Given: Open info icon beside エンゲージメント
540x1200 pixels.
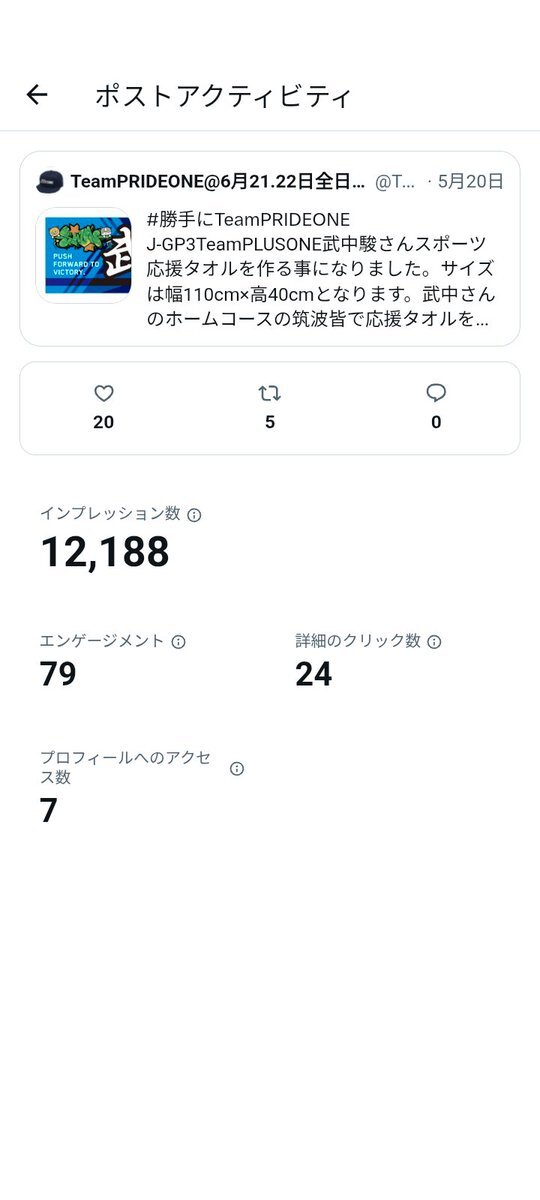Looking at the screenshot, I should click(x=179, y=642).
